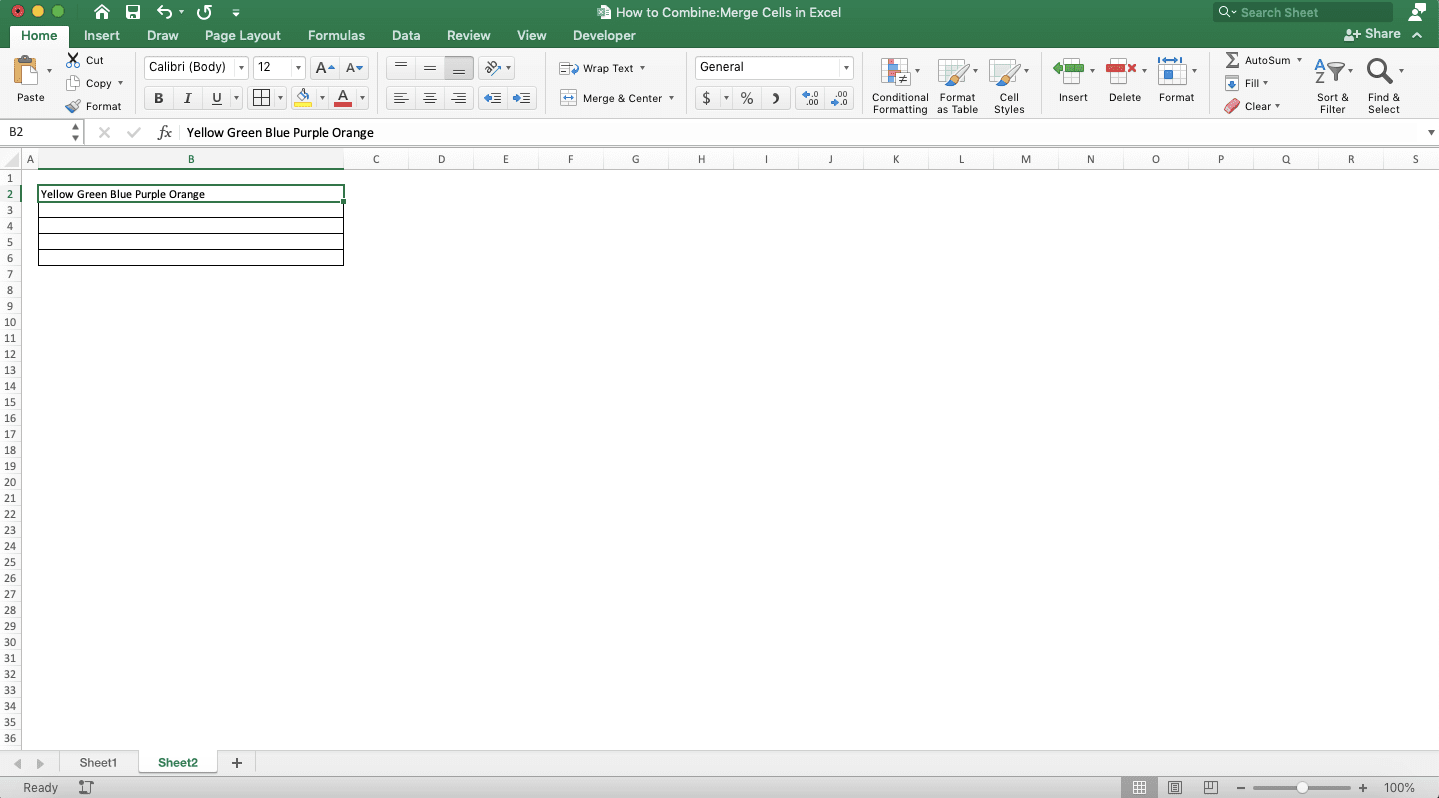Screen dimensions: 1439x798
Task: Increase the font size
Action: pos(325,68)
